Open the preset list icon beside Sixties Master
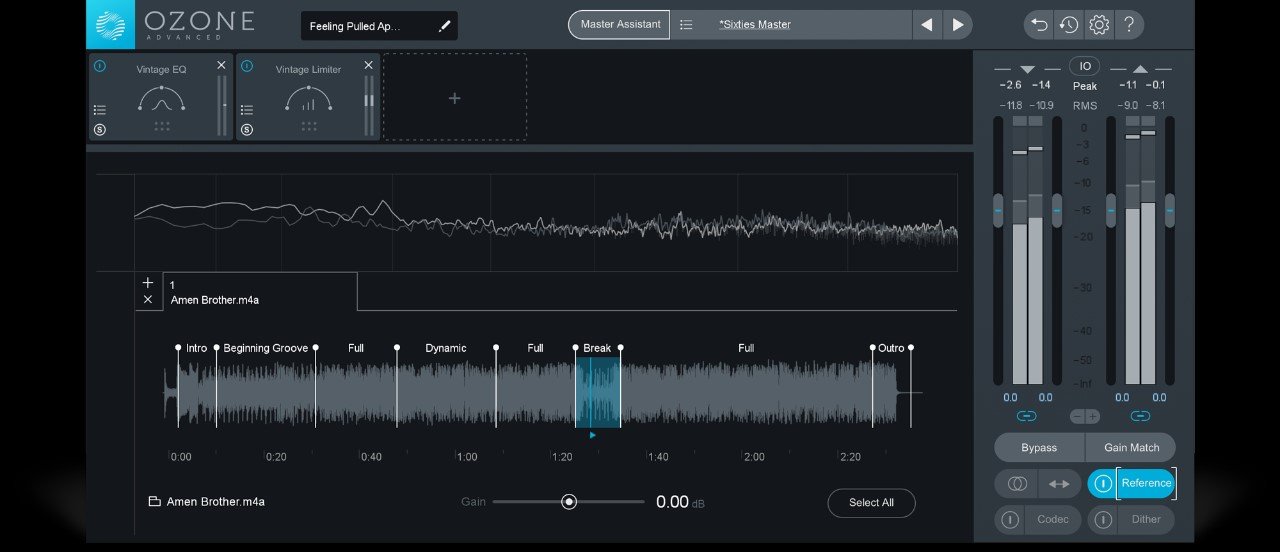1280x552 pixels. point(687,25)
